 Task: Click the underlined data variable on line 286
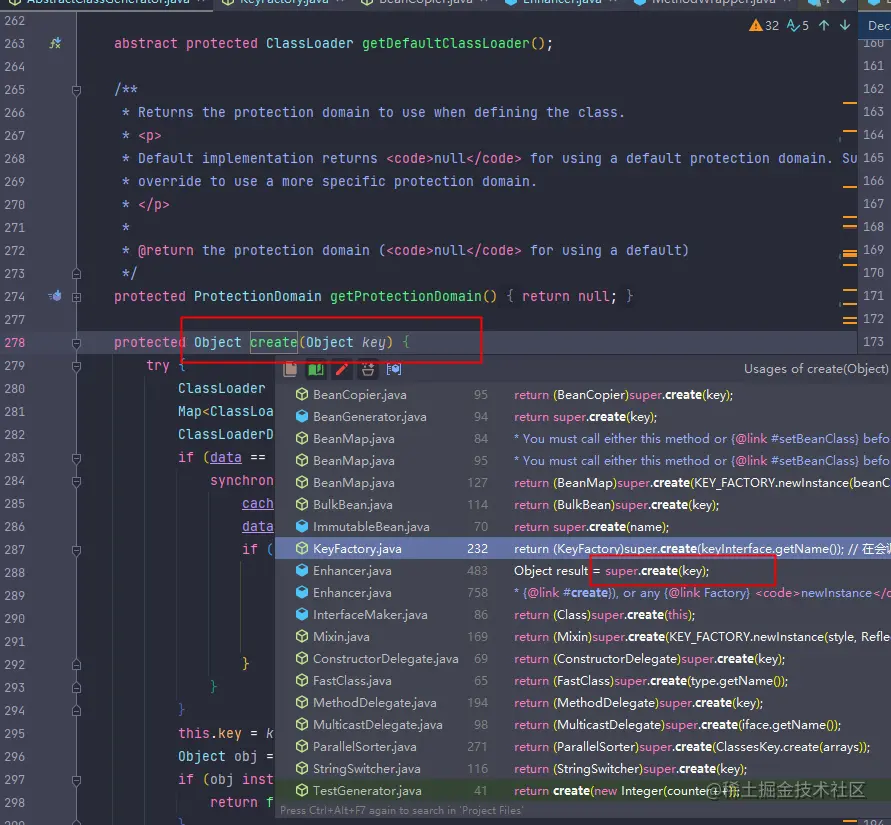click(x=258, y=527)
